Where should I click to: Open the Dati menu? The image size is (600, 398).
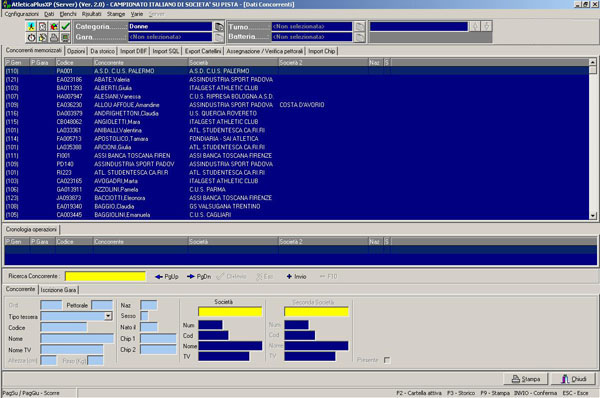point(49,14)
